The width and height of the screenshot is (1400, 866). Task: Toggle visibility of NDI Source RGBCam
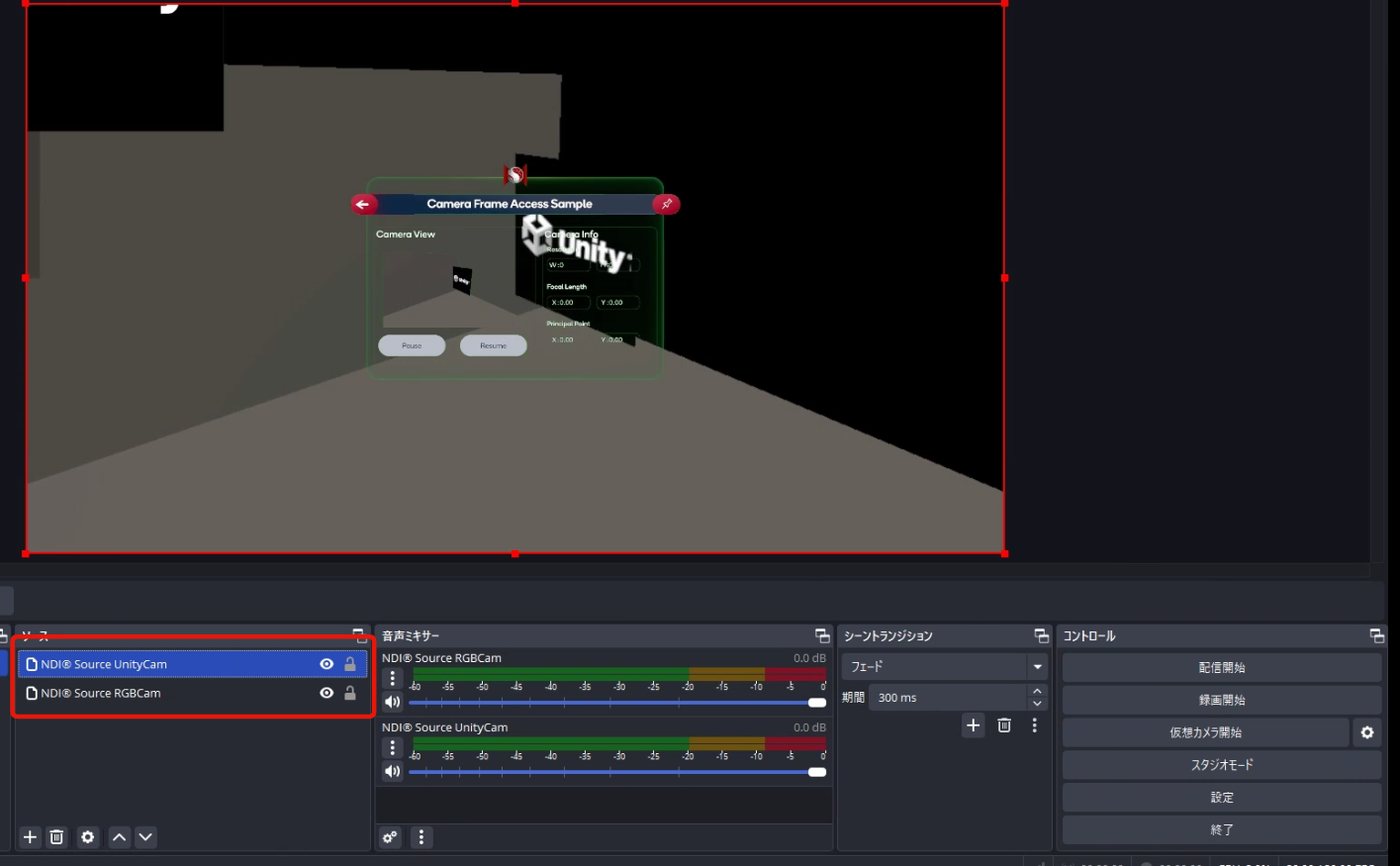327,693
